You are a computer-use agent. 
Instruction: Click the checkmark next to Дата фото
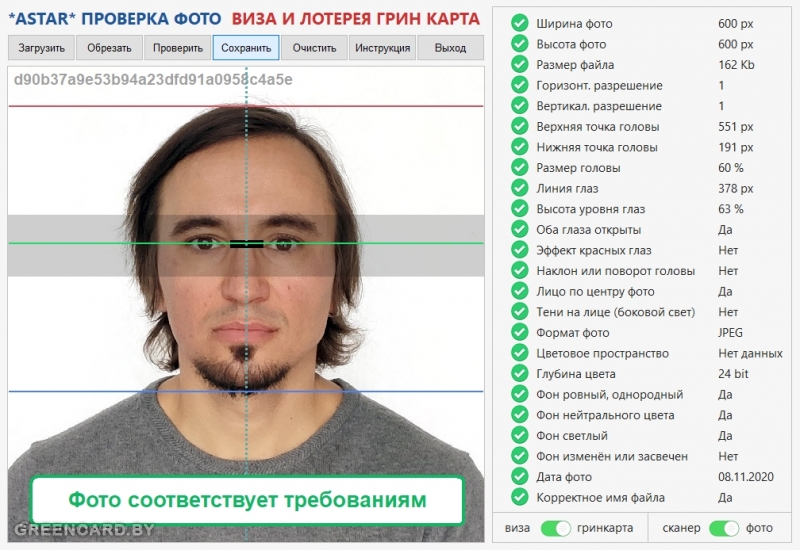pyautogui.click(x=519, y=477)
